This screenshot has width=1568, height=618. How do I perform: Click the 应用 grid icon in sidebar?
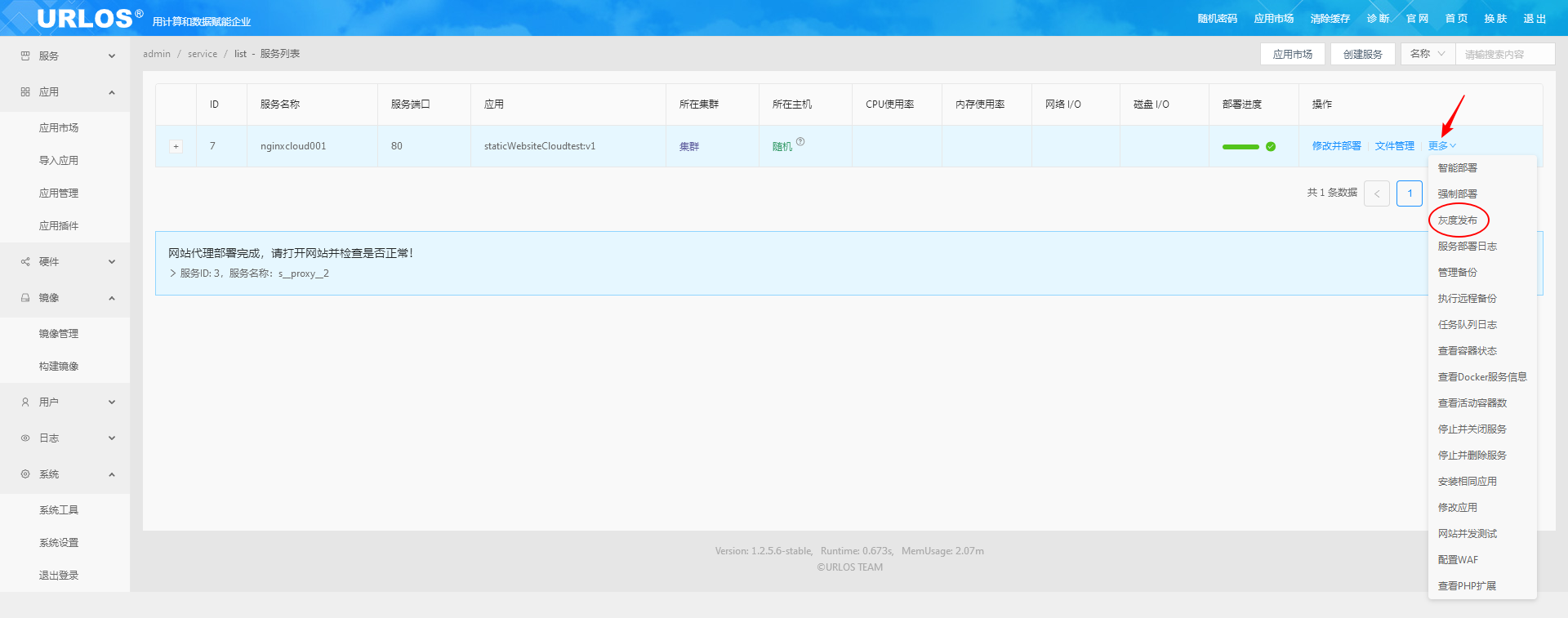pos(25,92)
